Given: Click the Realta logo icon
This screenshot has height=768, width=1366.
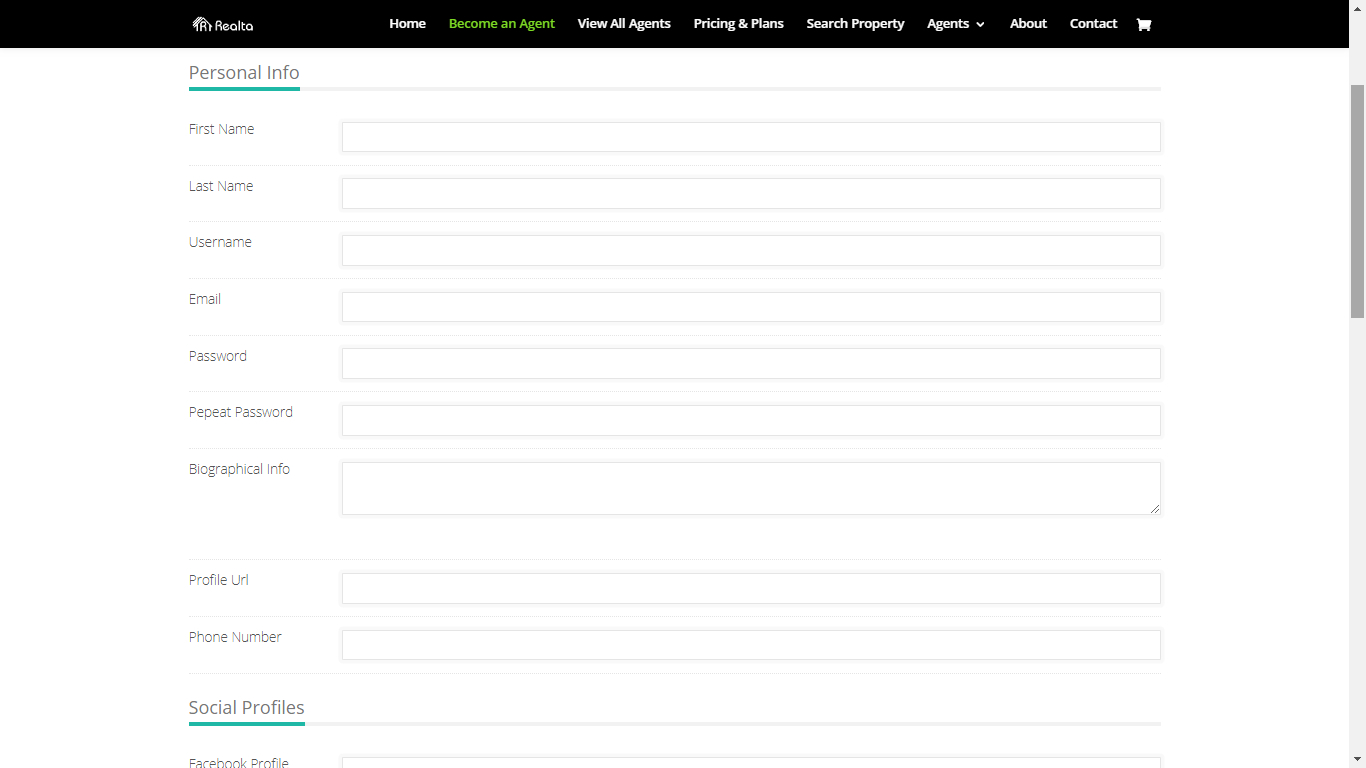Looking at the screenshot, I should click(201, 24).
